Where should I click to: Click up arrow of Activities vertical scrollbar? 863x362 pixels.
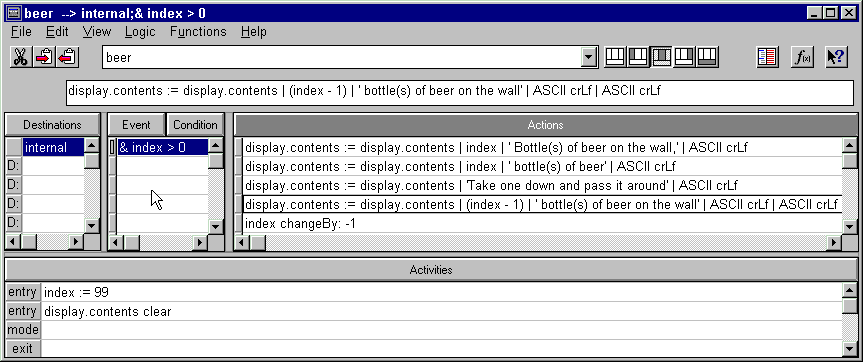click(850, 290)
